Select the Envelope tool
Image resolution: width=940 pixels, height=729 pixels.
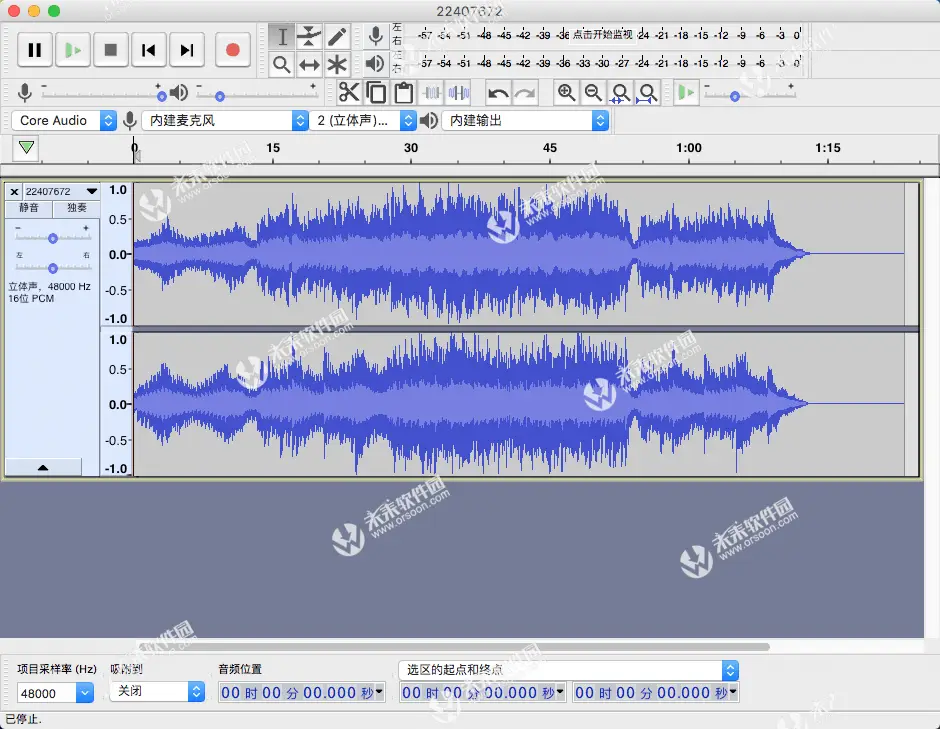tap(309, 36)
